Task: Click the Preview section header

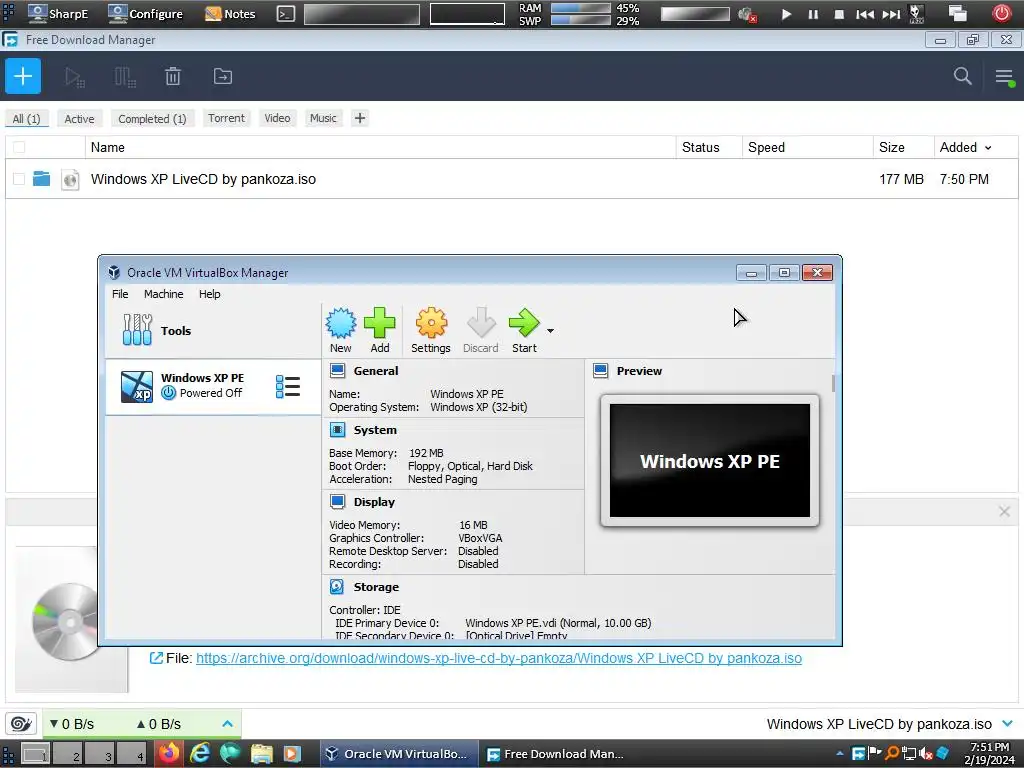Action: click(639, 371)
